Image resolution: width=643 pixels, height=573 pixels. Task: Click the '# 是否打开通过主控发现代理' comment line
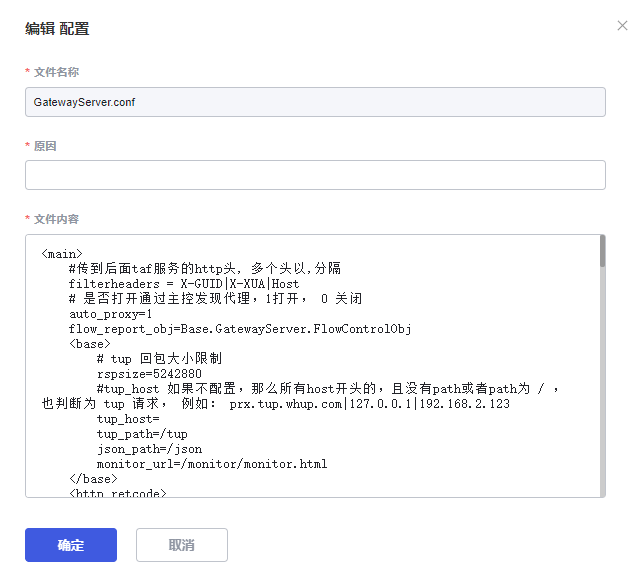[x=215, y=299]
